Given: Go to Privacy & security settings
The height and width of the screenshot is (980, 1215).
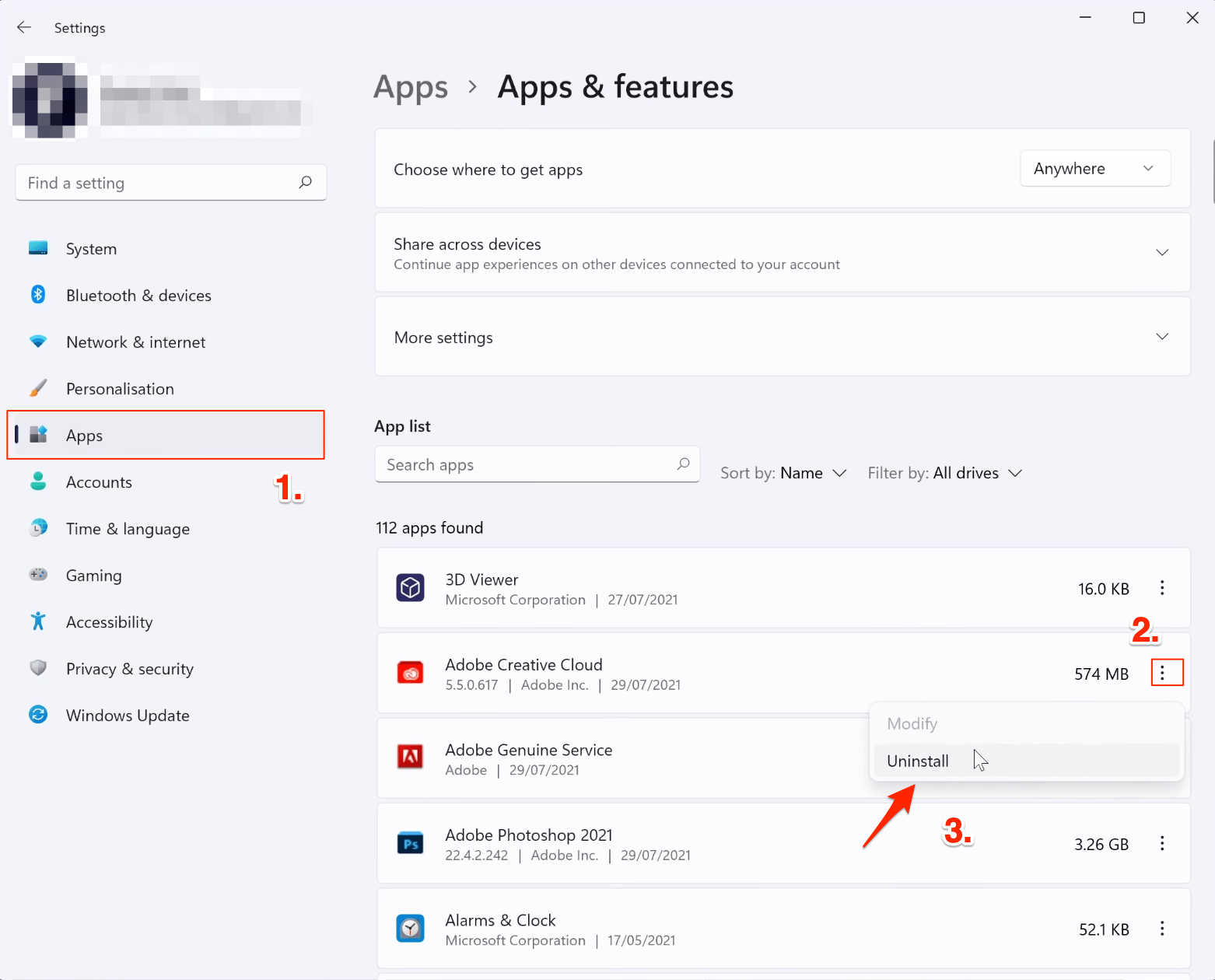Looking at the screenshot, I should pos(129,669).
